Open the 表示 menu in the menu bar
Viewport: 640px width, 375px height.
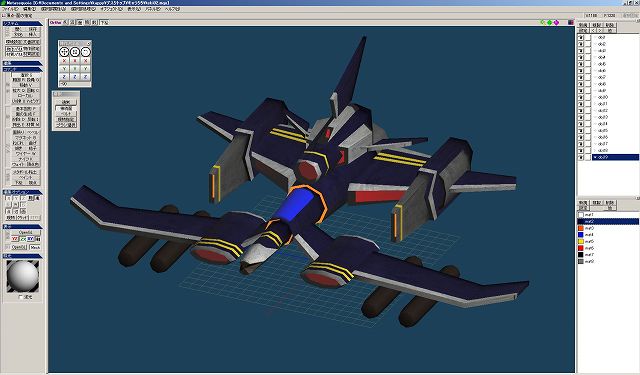[x=133, y=9]
